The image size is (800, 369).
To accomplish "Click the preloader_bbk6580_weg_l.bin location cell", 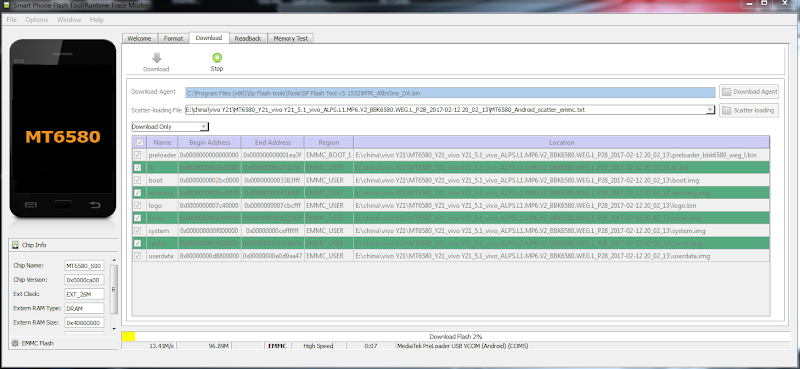I will [x=562, y=155].
